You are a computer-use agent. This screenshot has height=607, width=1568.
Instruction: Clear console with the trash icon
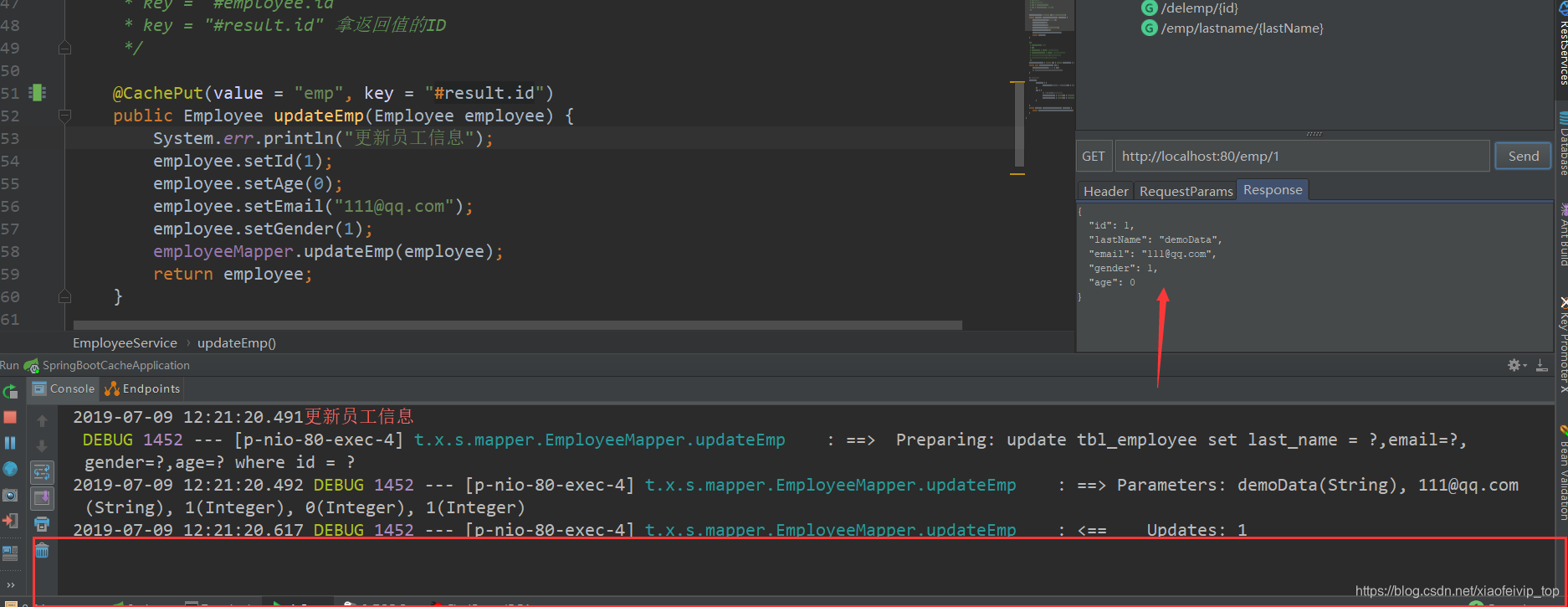(42, 550)
